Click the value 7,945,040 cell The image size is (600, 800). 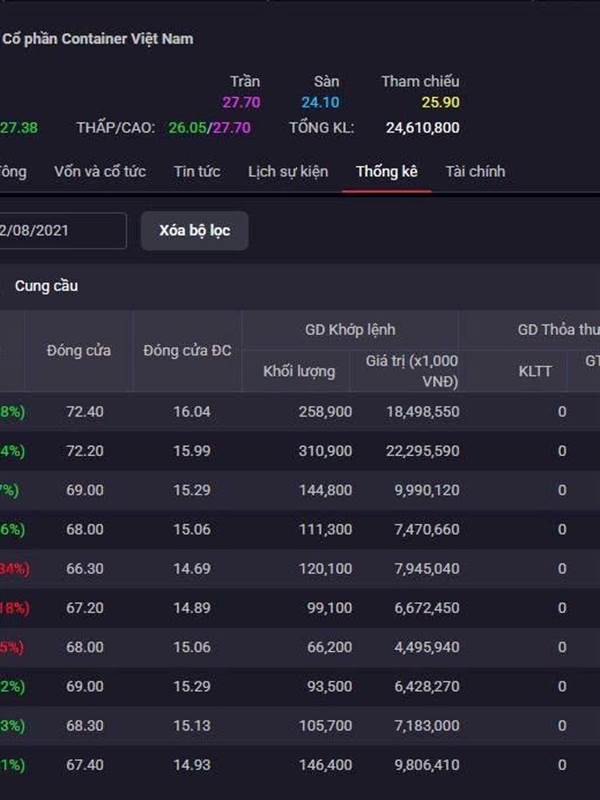(x=427, y=568)
